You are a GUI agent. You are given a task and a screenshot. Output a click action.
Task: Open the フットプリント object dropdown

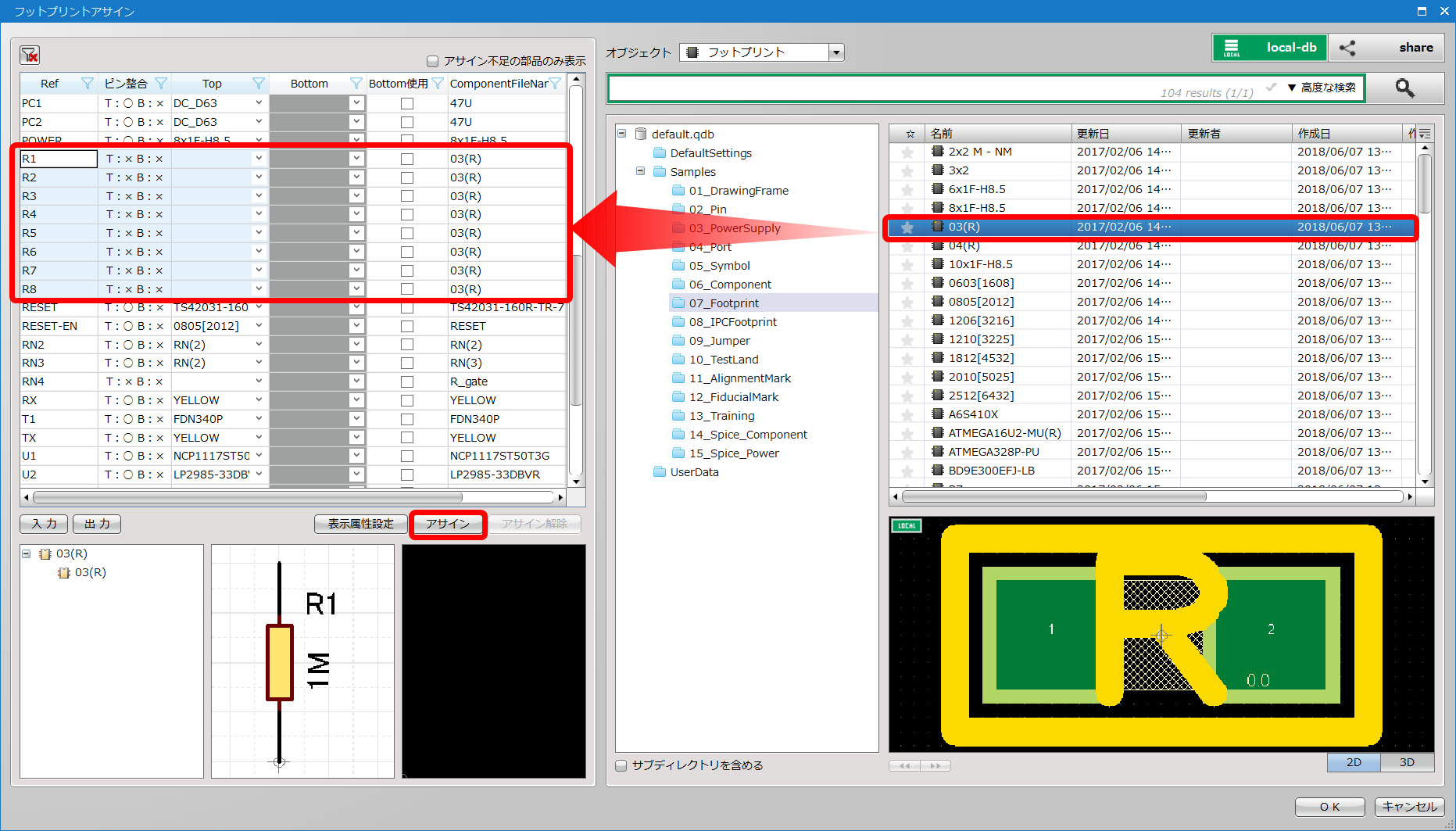pyautogui.click(x=836, y=52)
